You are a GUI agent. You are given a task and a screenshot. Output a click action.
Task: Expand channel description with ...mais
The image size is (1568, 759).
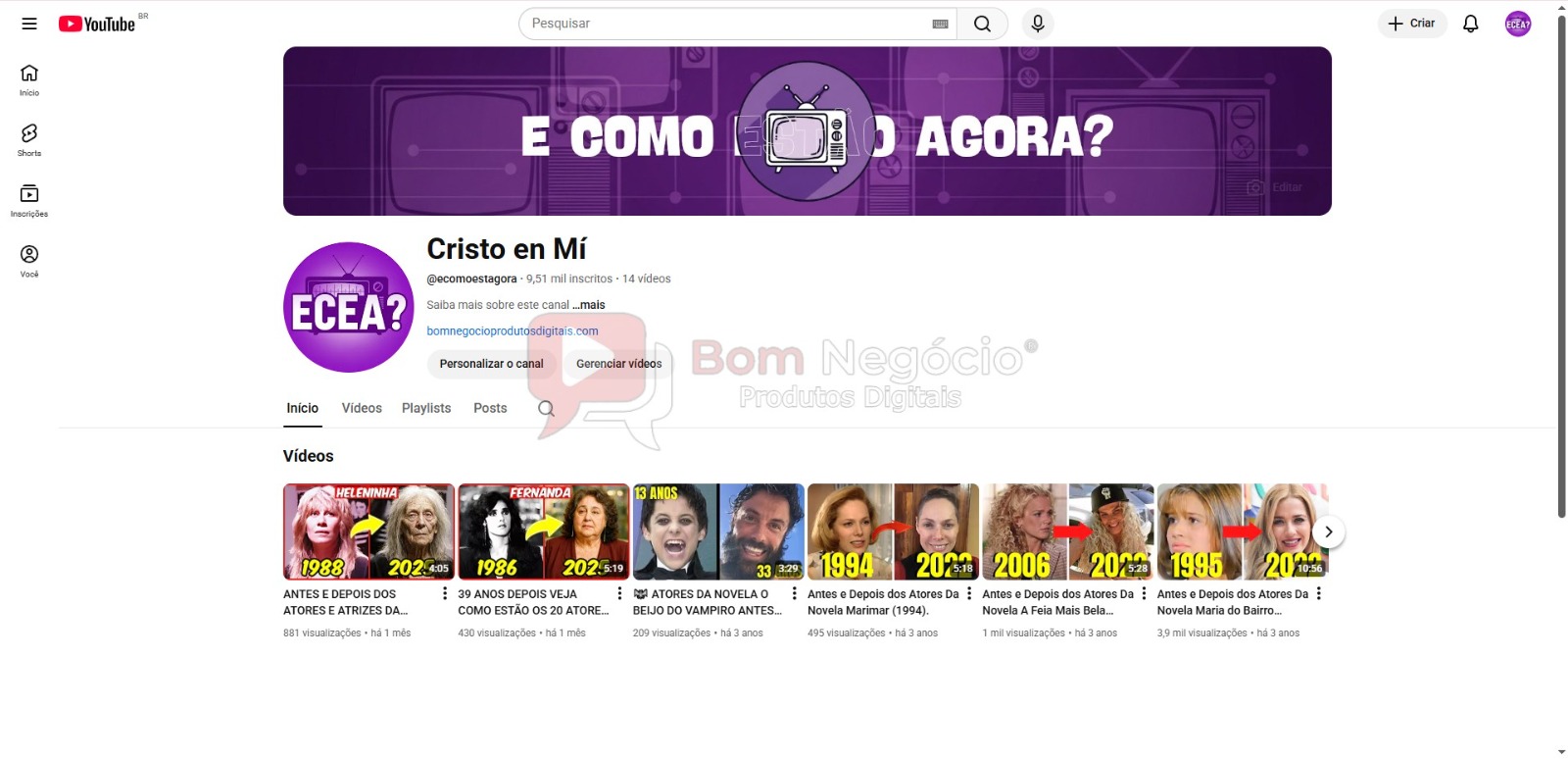point(589,305)
